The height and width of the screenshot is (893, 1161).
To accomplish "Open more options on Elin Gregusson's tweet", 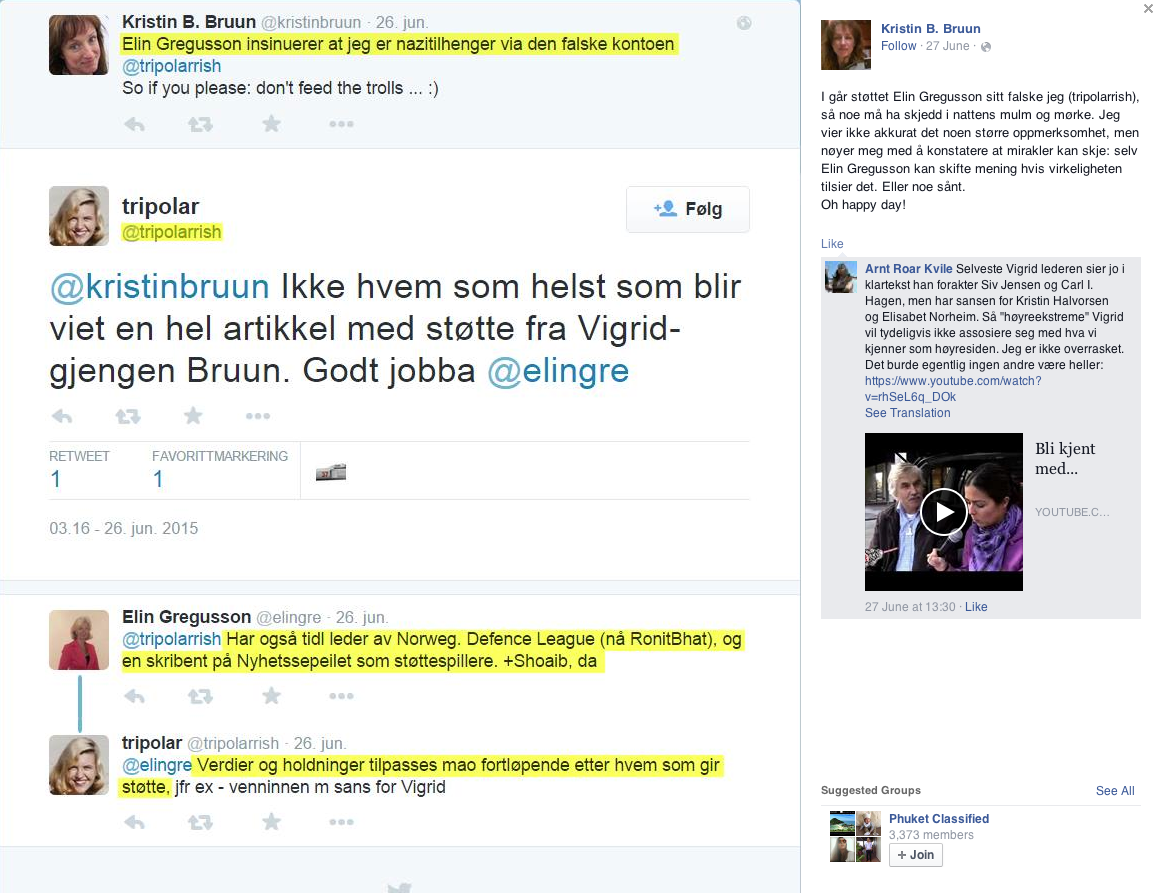I will (341, 695).
